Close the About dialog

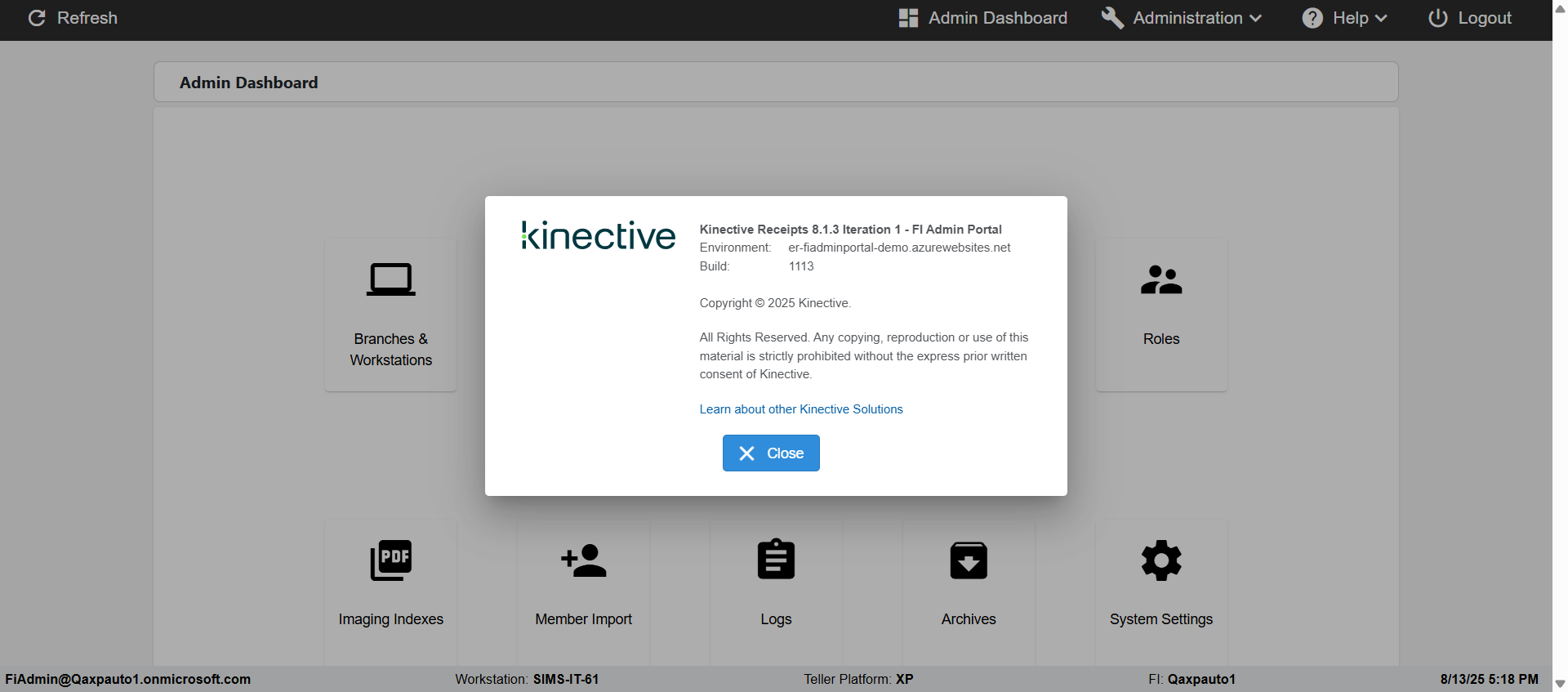point(771,453)
